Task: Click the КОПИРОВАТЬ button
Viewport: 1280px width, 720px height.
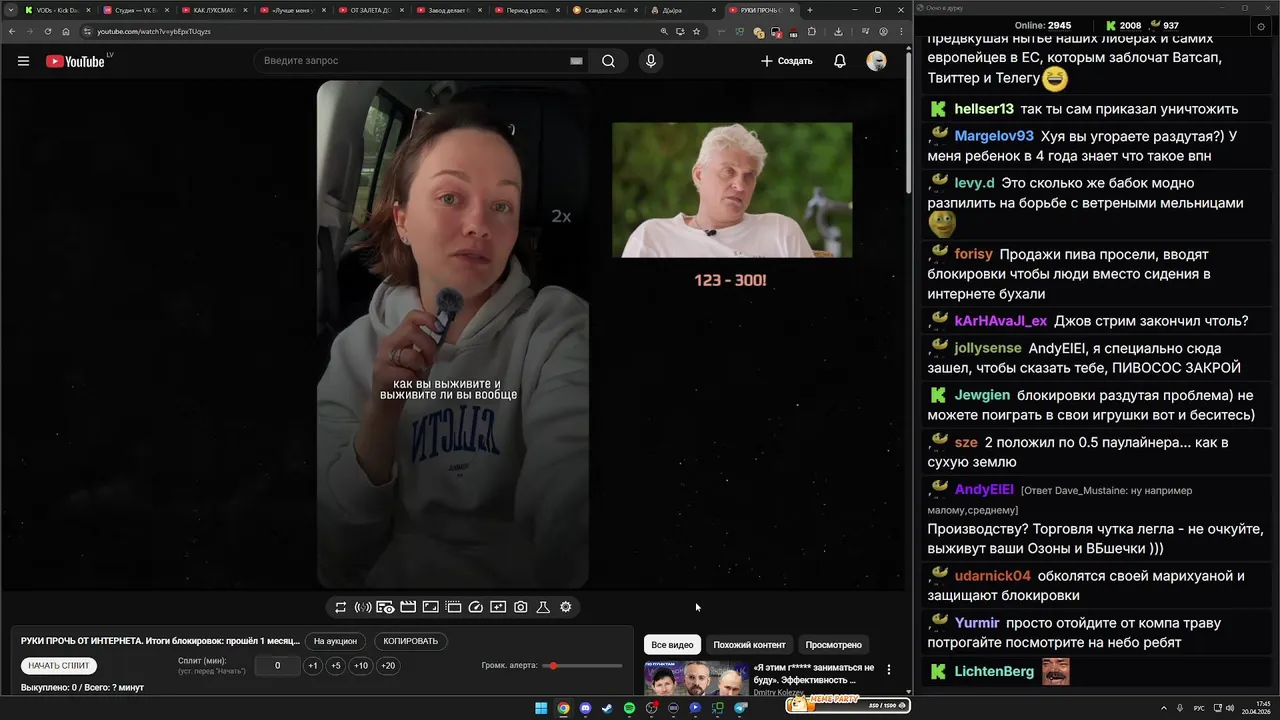Action: click(x=411, y=641)
